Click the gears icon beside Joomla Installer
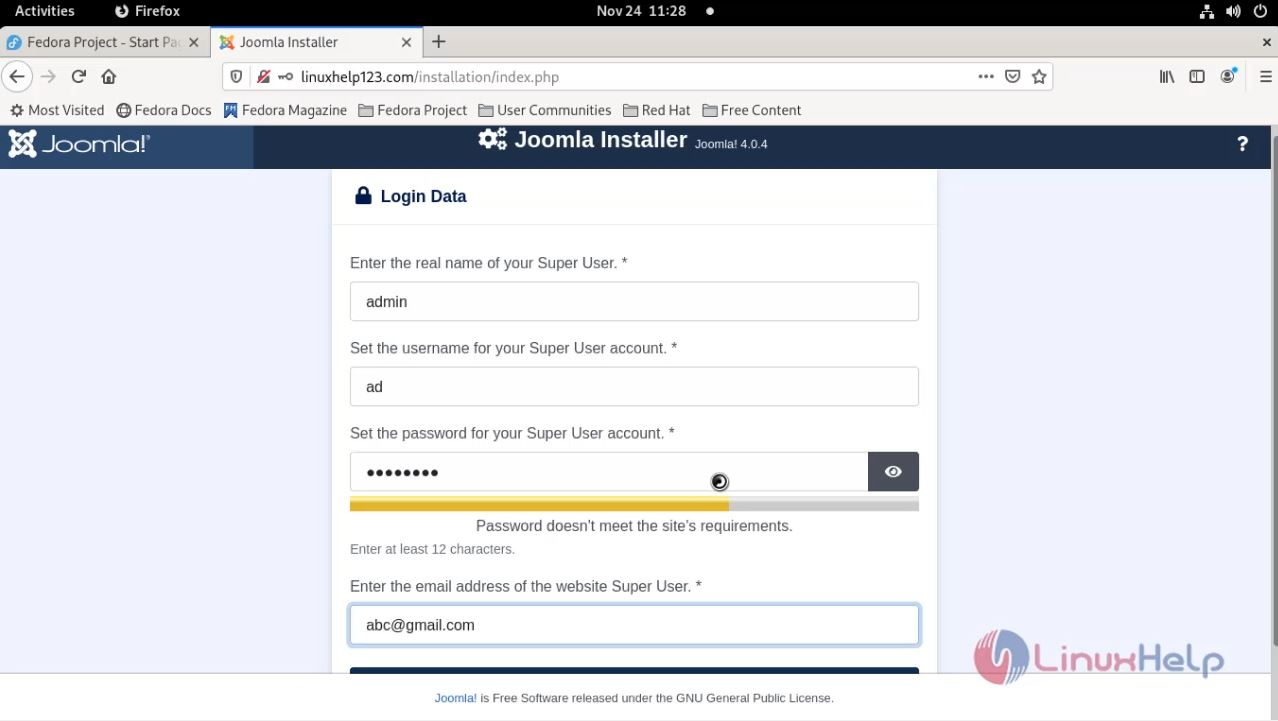 492,140
